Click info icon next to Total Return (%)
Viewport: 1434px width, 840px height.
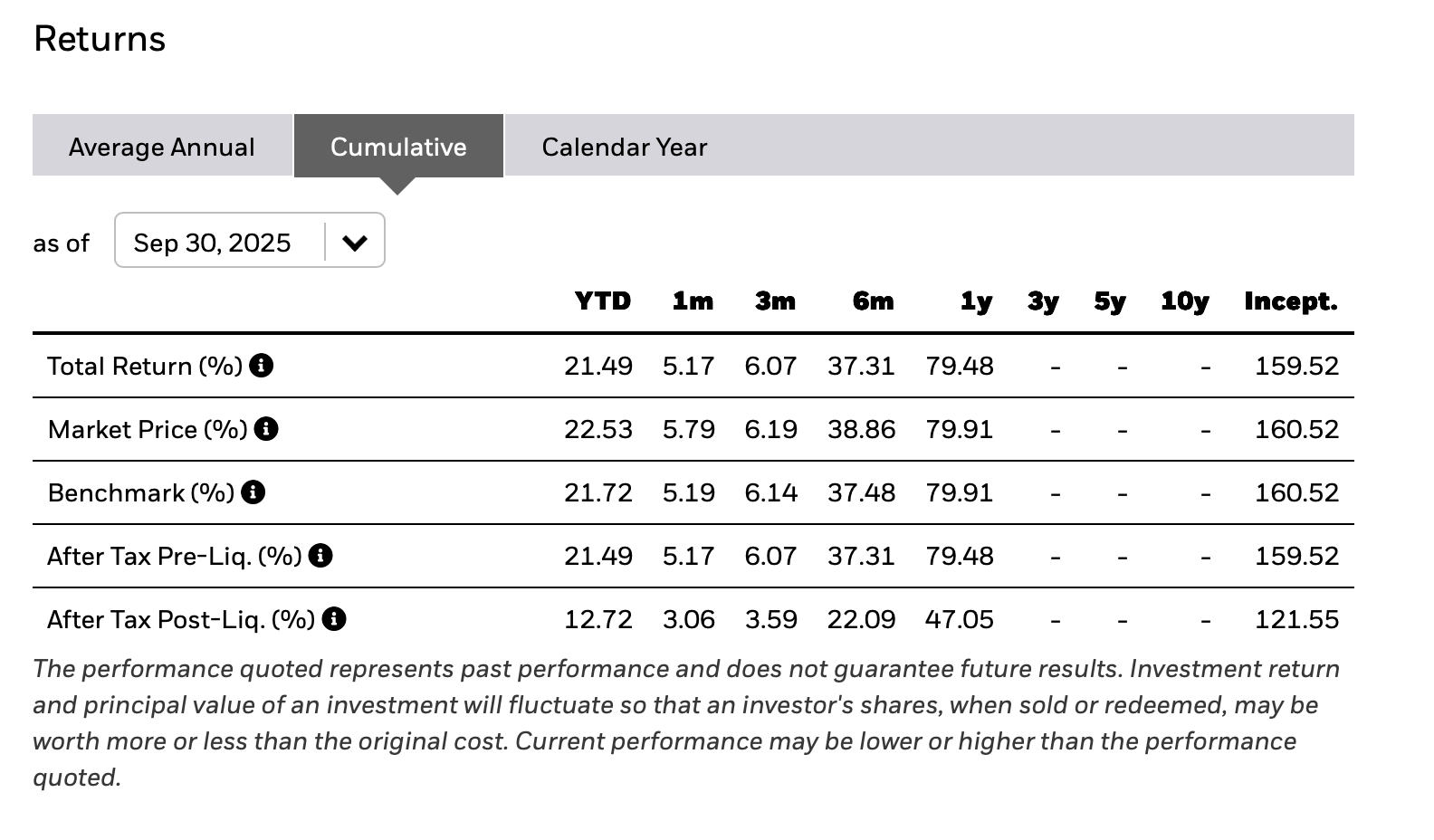point(262,366)
